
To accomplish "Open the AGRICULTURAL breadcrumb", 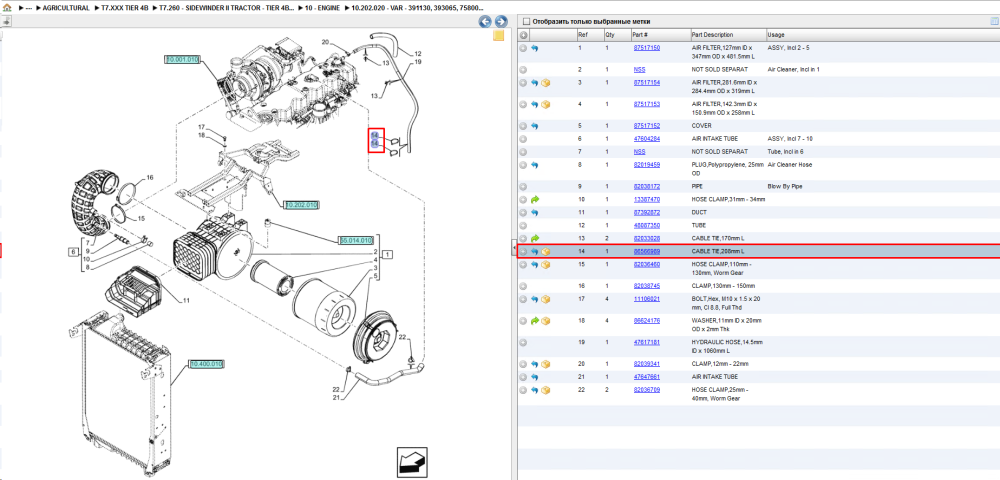I will pyautogui.click(x=66, y=8).
